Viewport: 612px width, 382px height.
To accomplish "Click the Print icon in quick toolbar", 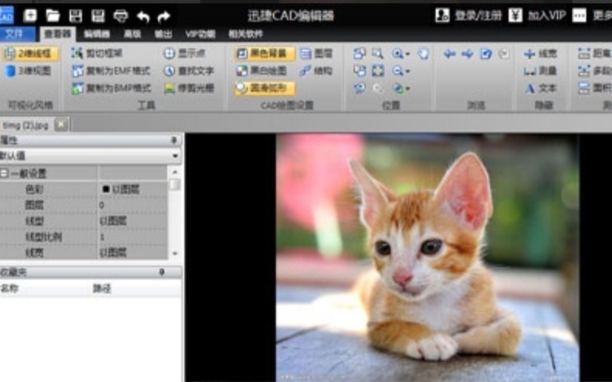I will point(121,16).
